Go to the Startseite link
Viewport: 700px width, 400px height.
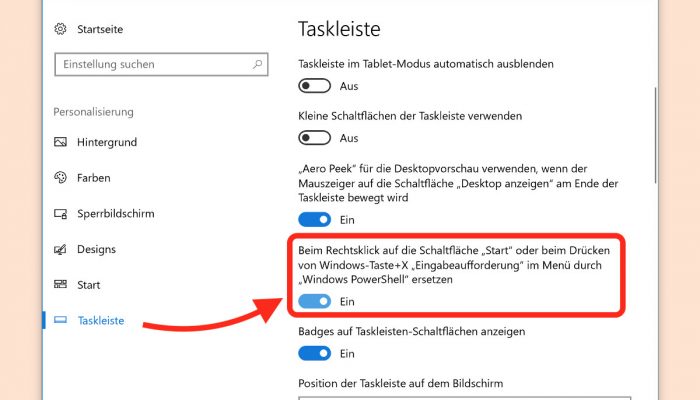100,29
